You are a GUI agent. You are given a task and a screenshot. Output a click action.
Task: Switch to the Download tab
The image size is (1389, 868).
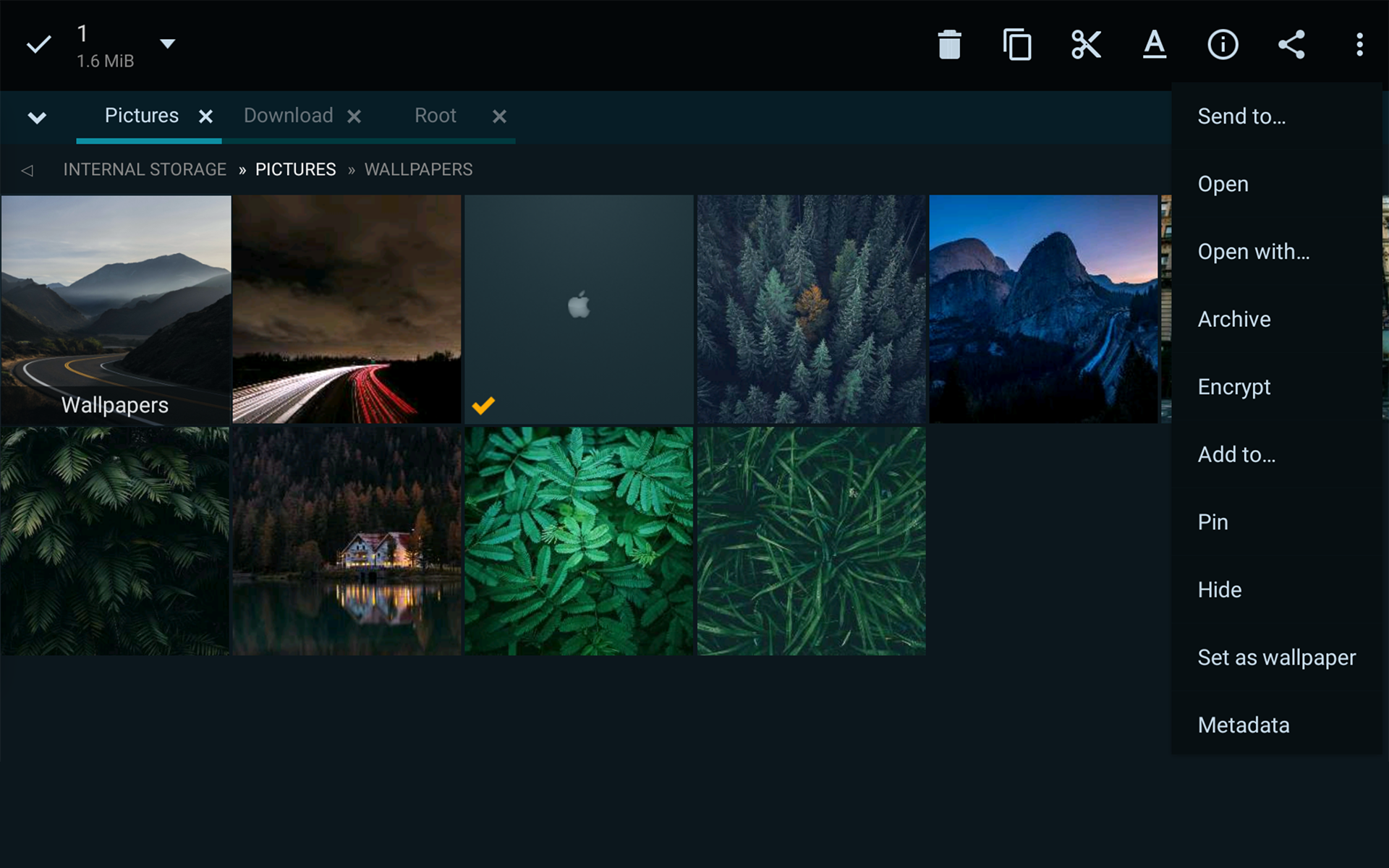(288, 116)
